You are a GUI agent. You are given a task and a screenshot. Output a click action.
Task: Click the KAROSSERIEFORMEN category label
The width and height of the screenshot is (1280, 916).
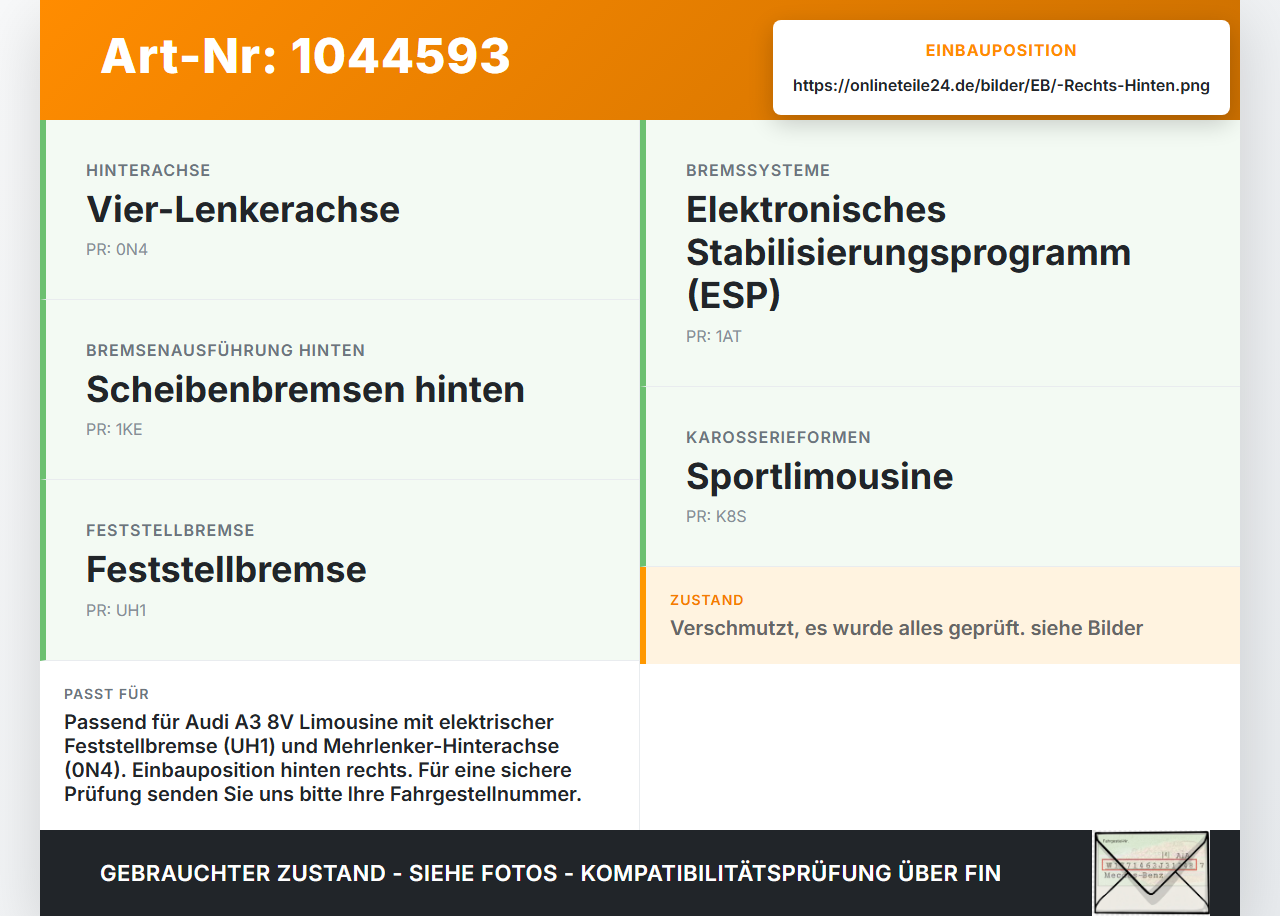[778, 438]
